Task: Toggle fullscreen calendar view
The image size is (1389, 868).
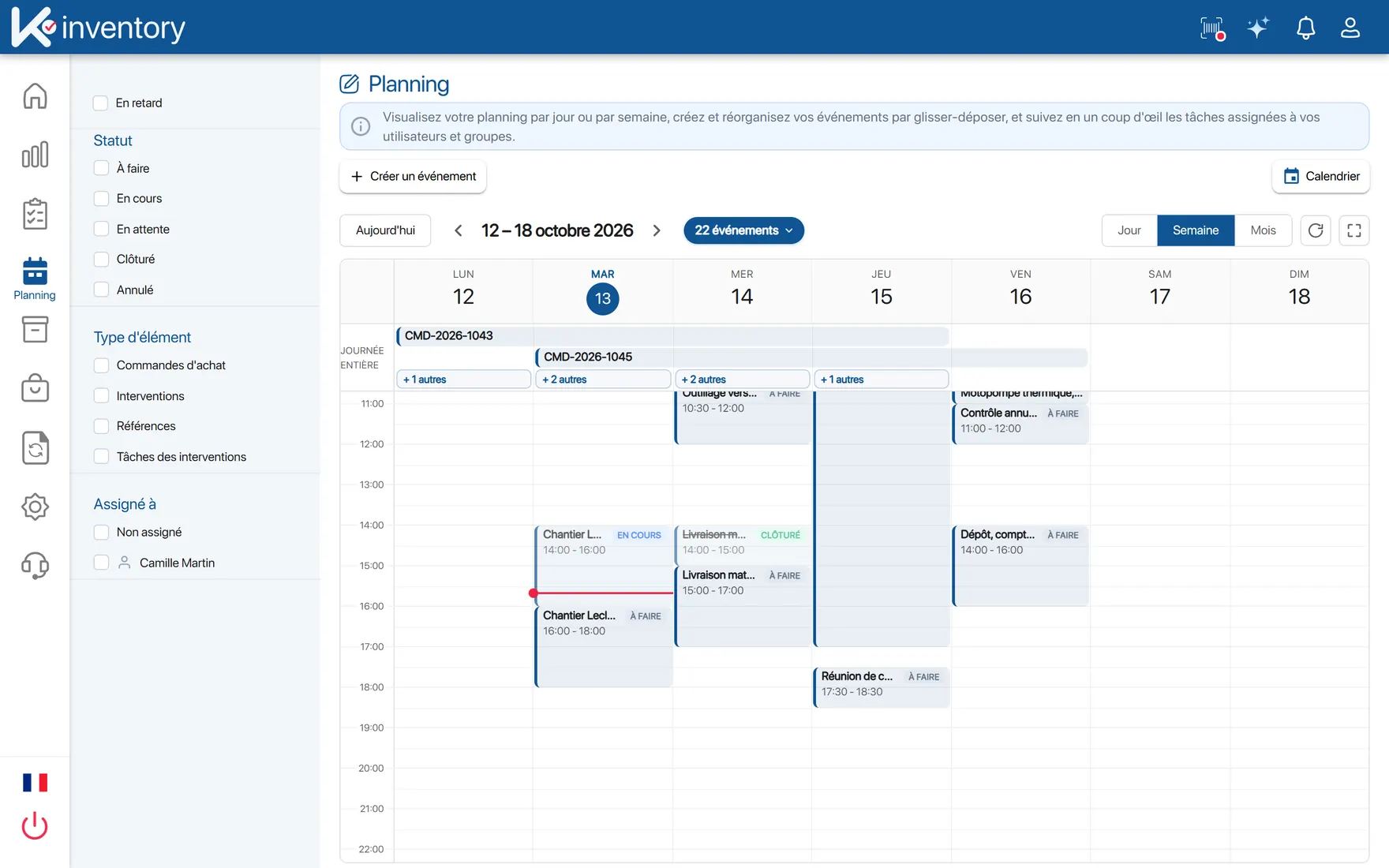Action: point(1354,230)
